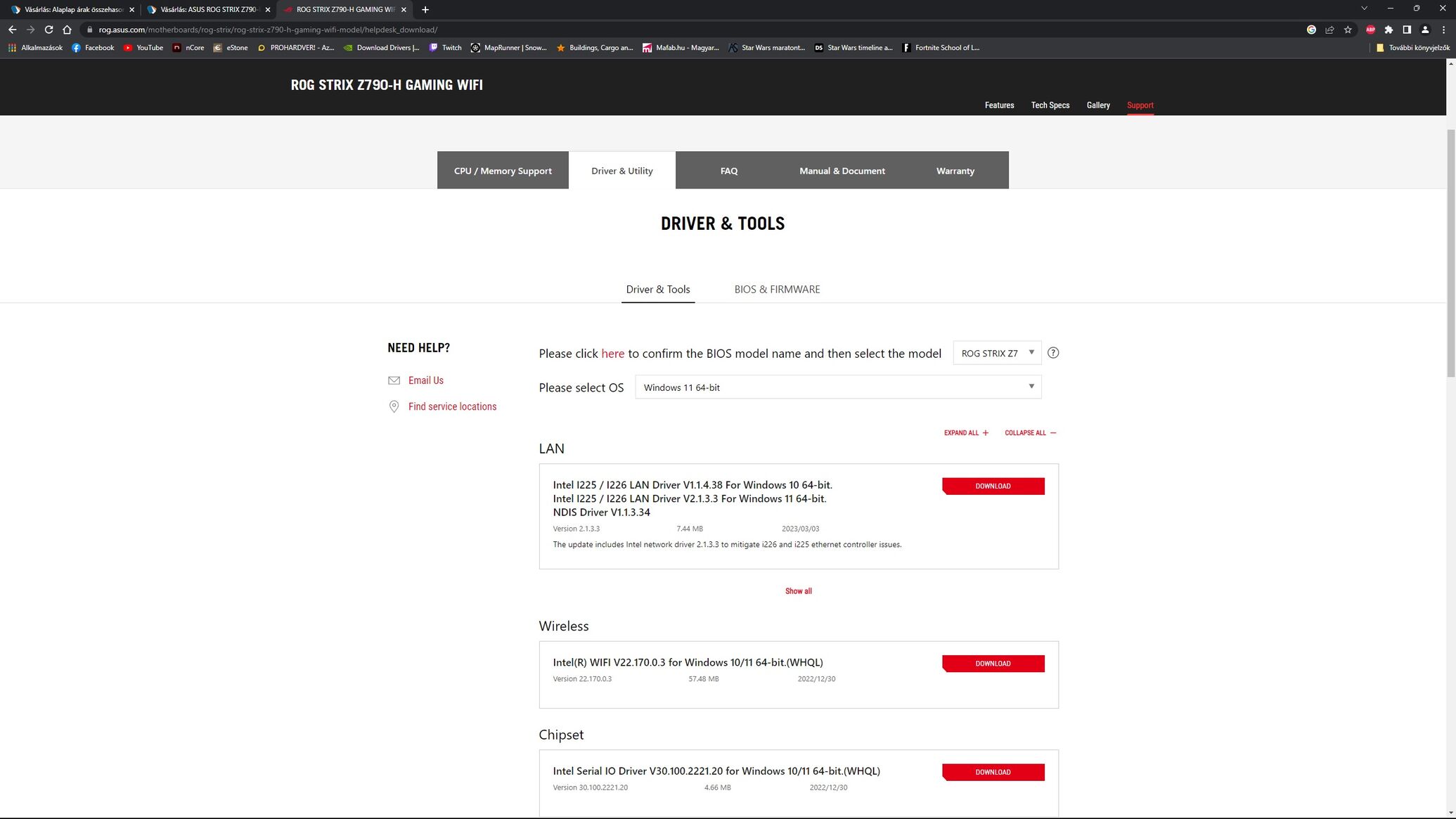Open the PROHARDVER bookmark
The height and width of the screenshot is (819, 1456).
(x=295, y=48)
